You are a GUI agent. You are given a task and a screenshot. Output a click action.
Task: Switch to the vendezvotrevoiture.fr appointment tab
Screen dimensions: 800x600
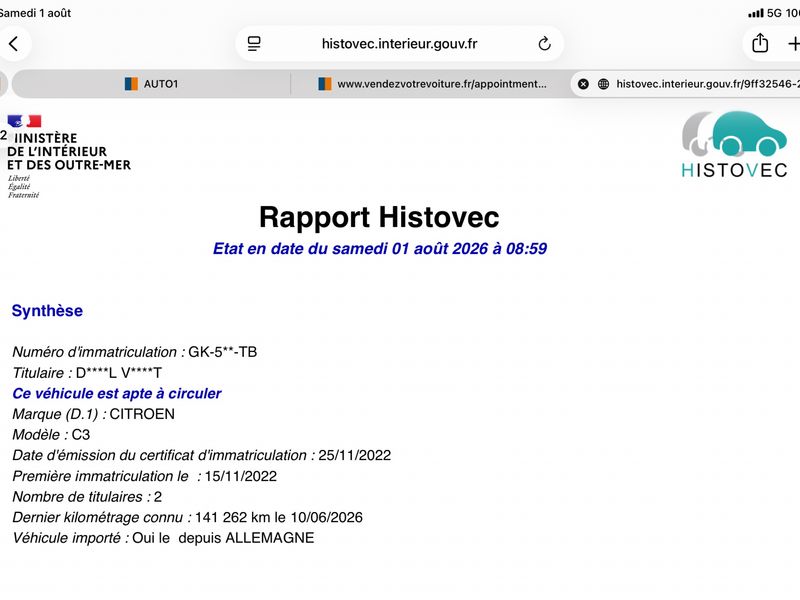(x=432, y=84)
